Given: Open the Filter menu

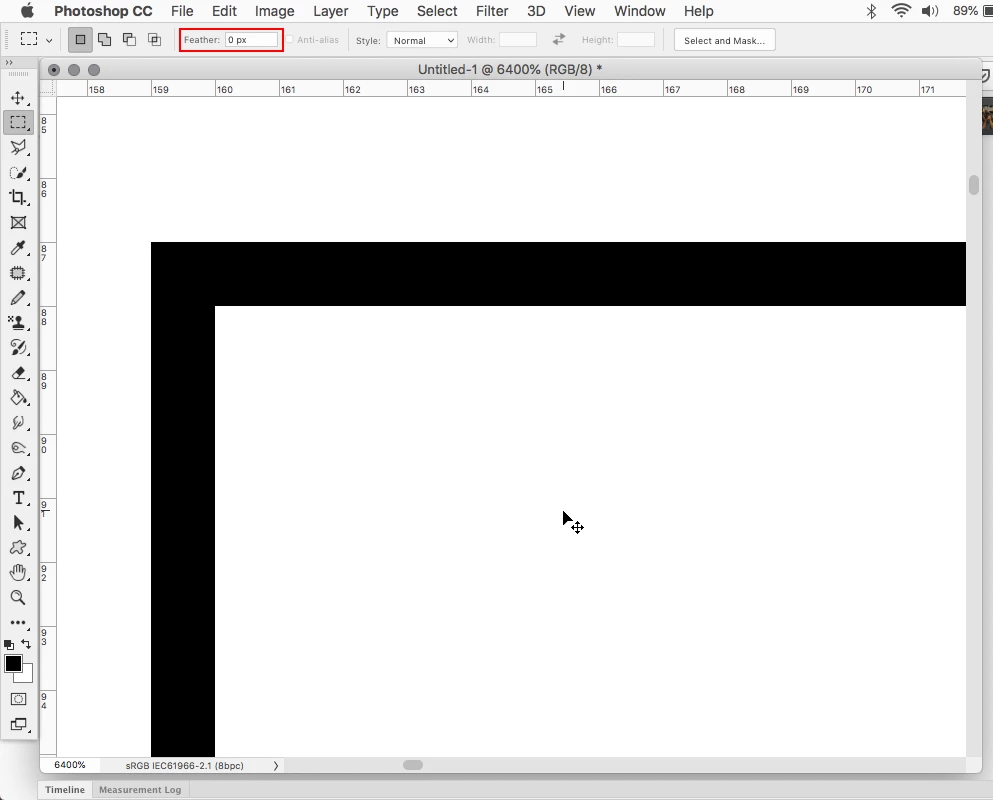Looking at the screenshot, I should click(x=492, y=11).
